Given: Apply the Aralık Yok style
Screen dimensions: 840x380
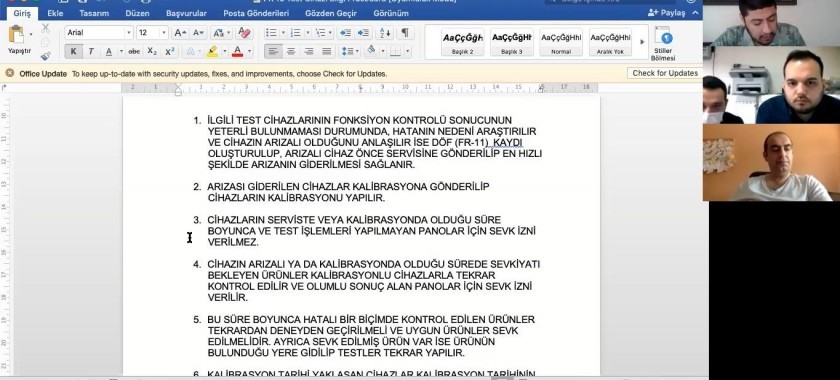Looking at the screenshot, I should coord(610,43).
